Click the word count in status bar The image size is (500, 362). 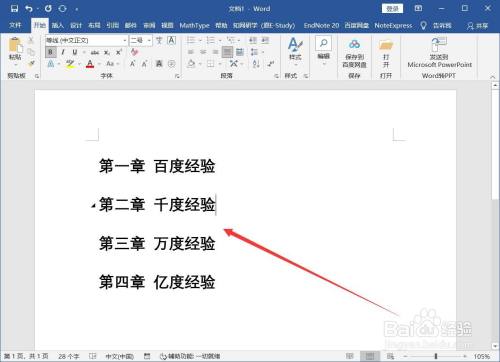coord(69,356)
